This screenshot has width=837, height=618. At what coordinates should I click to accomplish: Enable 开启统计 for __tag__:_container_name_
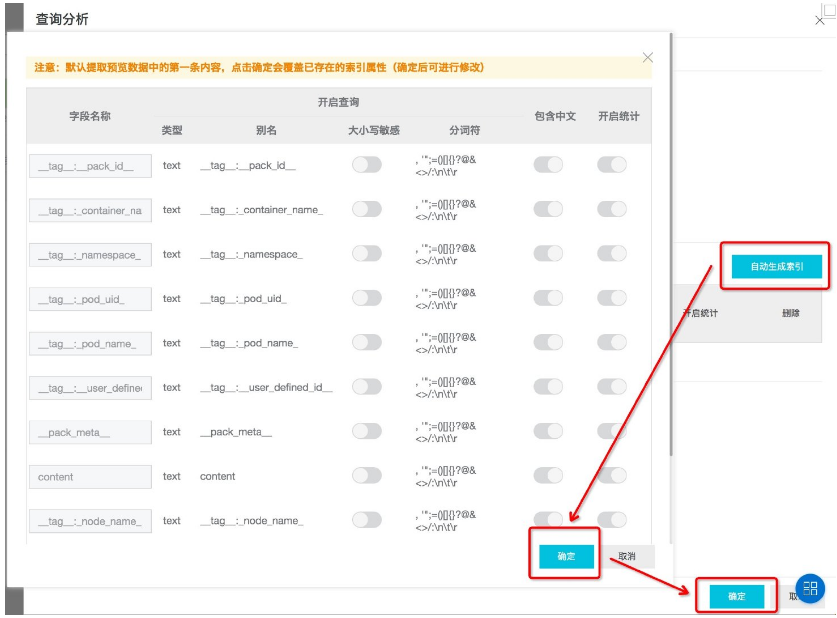[612, 209]
